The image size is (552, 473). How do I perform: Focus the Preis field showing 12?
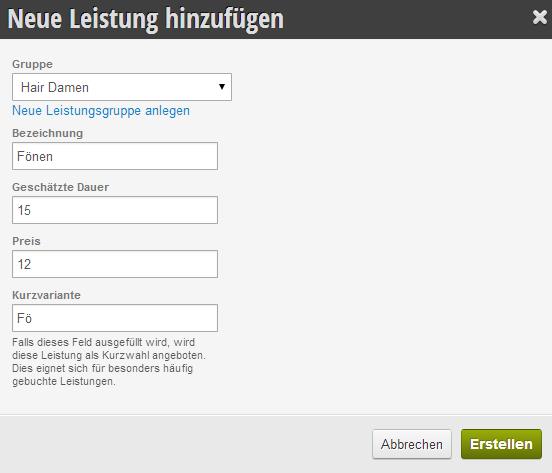point(115,264)
